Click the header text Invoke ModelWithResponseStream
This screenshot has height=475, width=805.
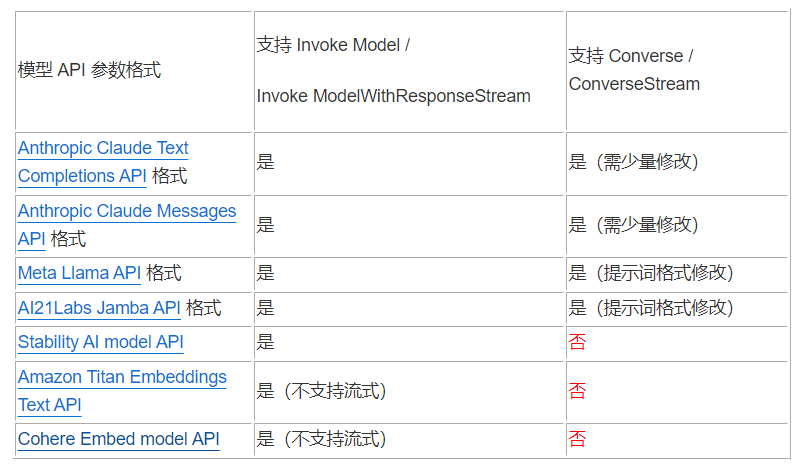pos(393,96)
